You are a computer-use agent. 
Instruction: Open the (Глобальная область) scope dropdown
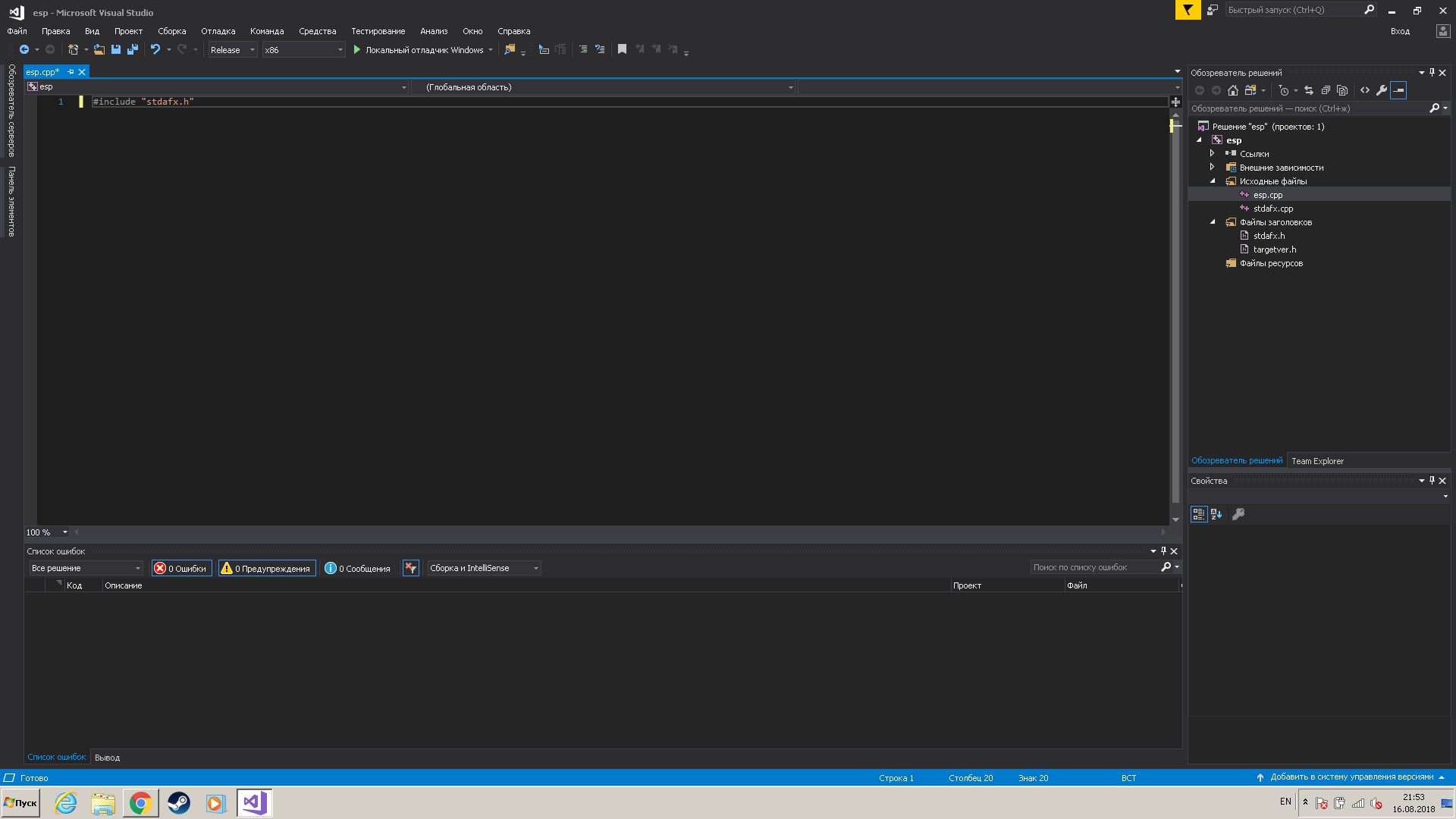(603, 87)
